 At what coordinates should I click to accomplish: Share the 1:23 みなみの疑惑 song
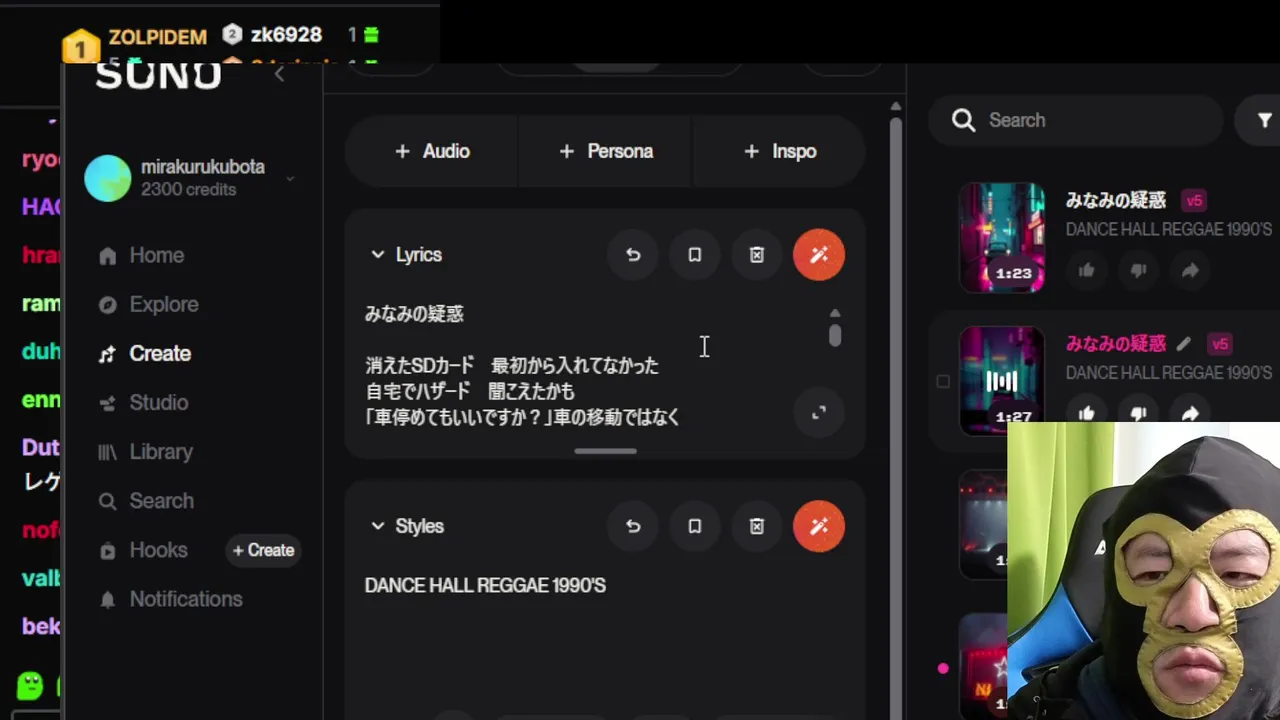[x=1190, y=270]
